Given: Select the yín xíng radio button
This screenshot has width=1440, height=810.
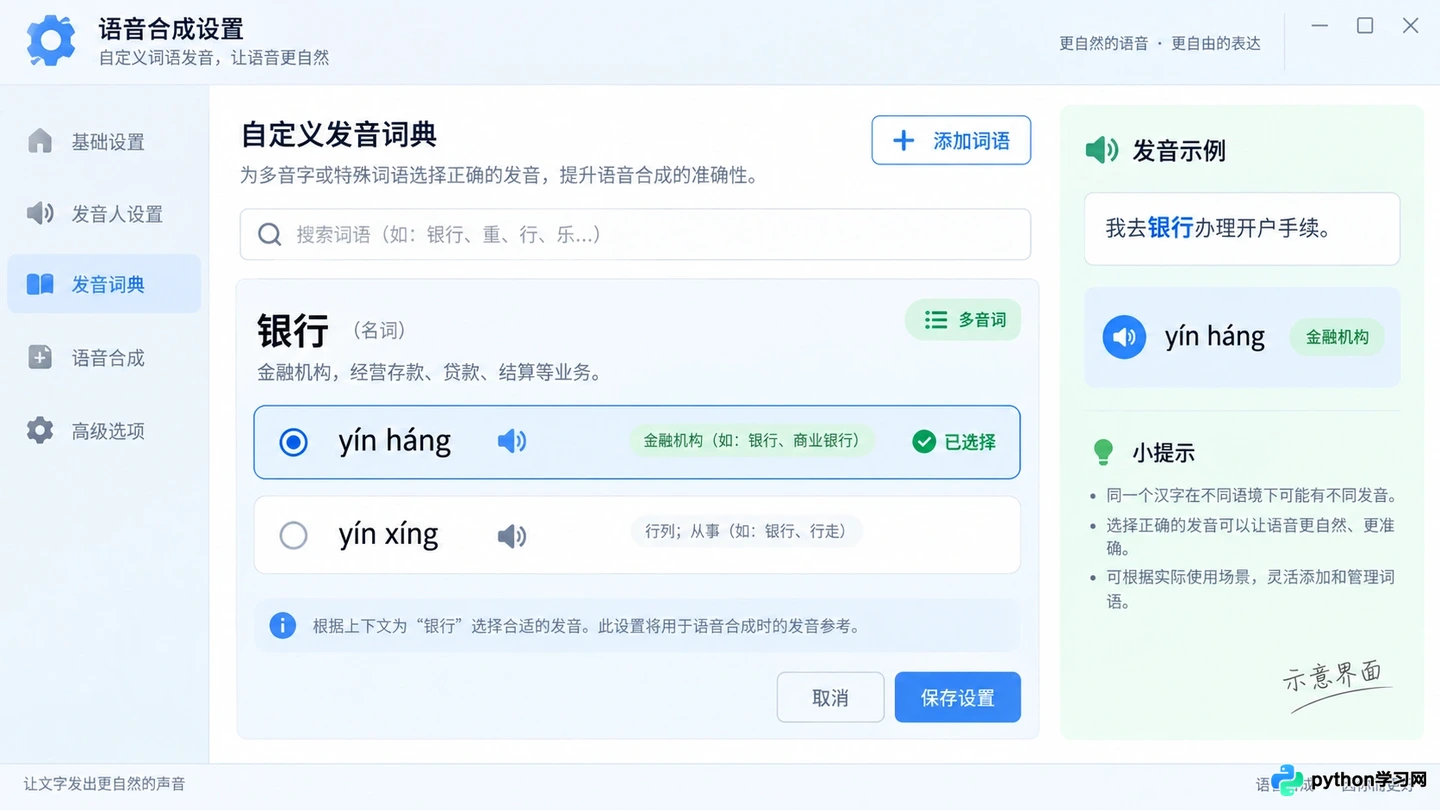Looking at the screenshot, I should click(x=293, y=536).
